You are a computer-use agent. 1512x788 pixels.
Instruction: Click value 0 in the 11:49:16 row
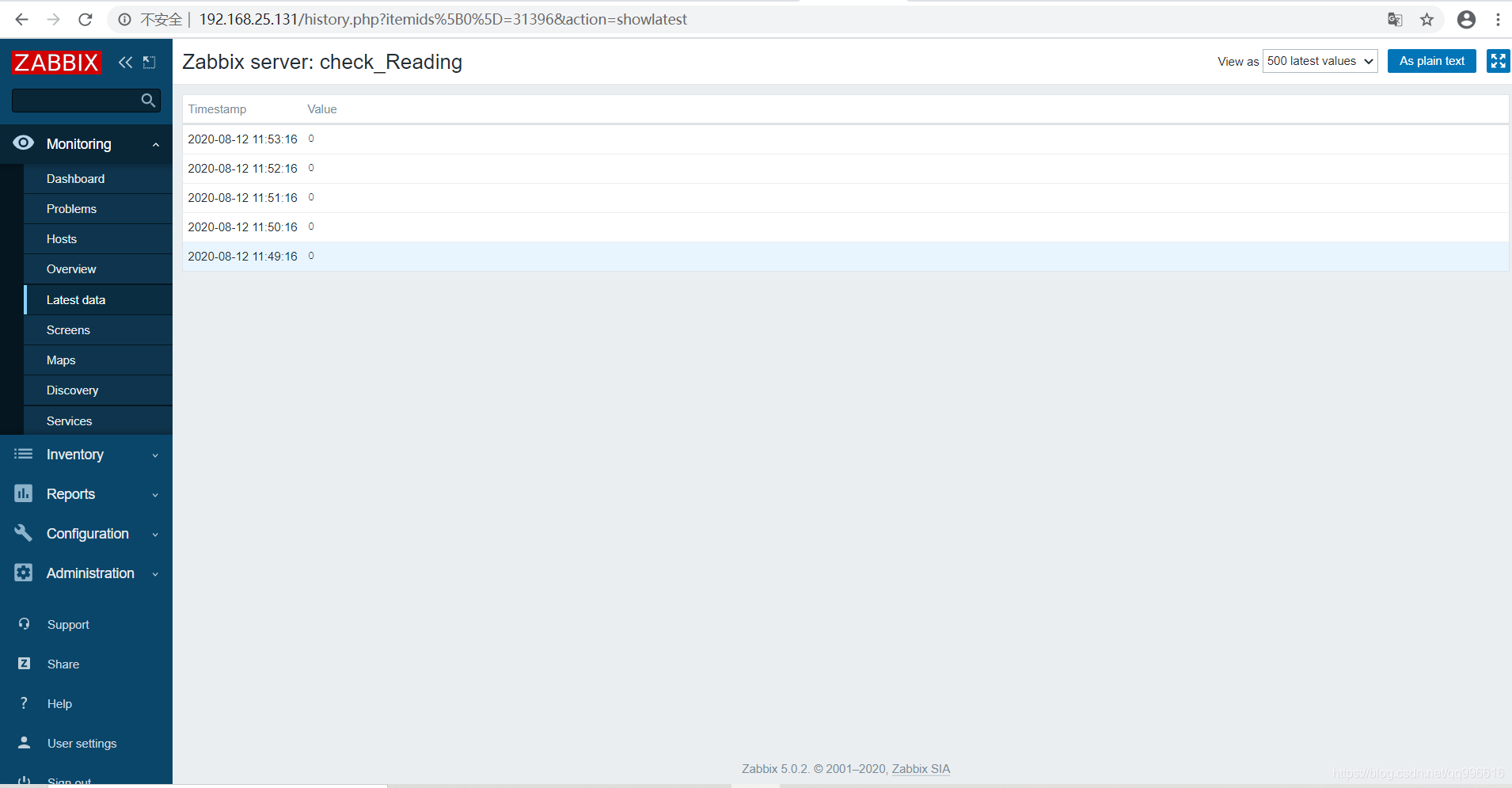tap(311, 256)
